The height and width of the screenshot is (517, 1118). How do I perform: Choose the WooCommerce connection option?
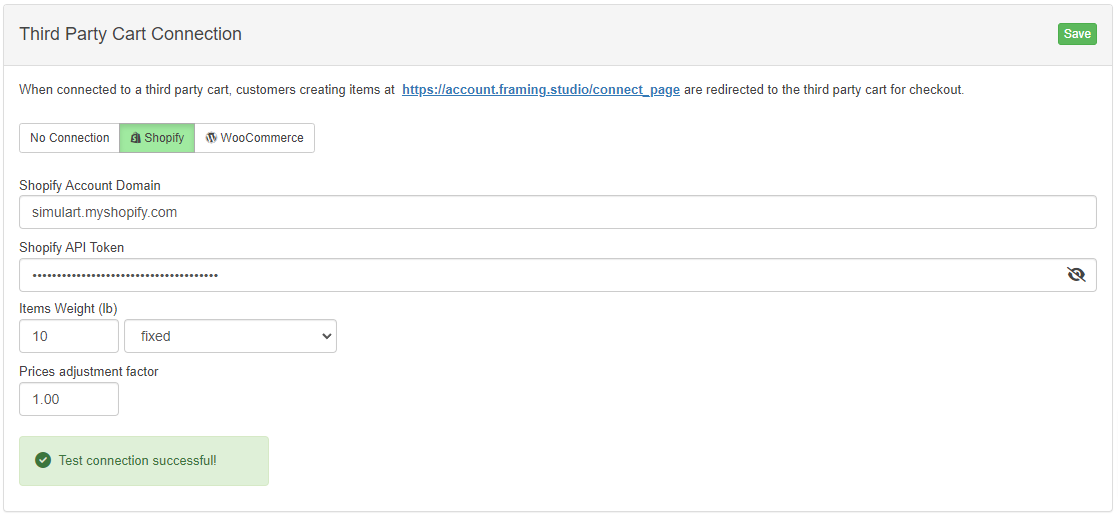click(x=255, y=138)
